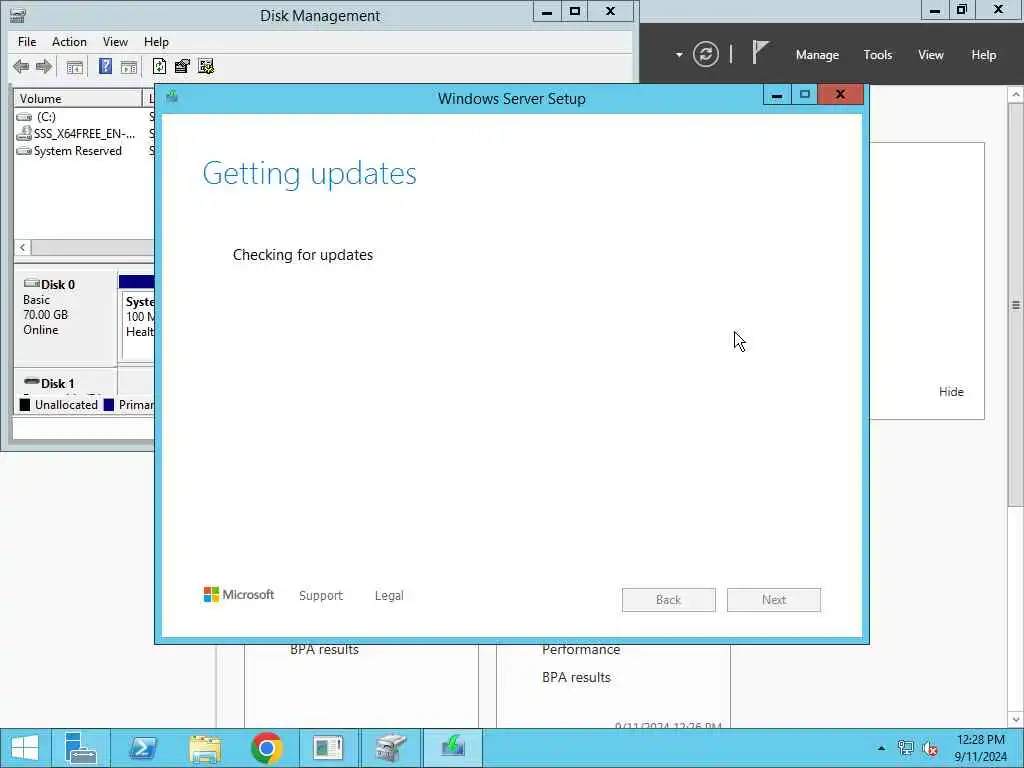Click the Back button in Setup

pyautogui.click(x=669, y=600)
